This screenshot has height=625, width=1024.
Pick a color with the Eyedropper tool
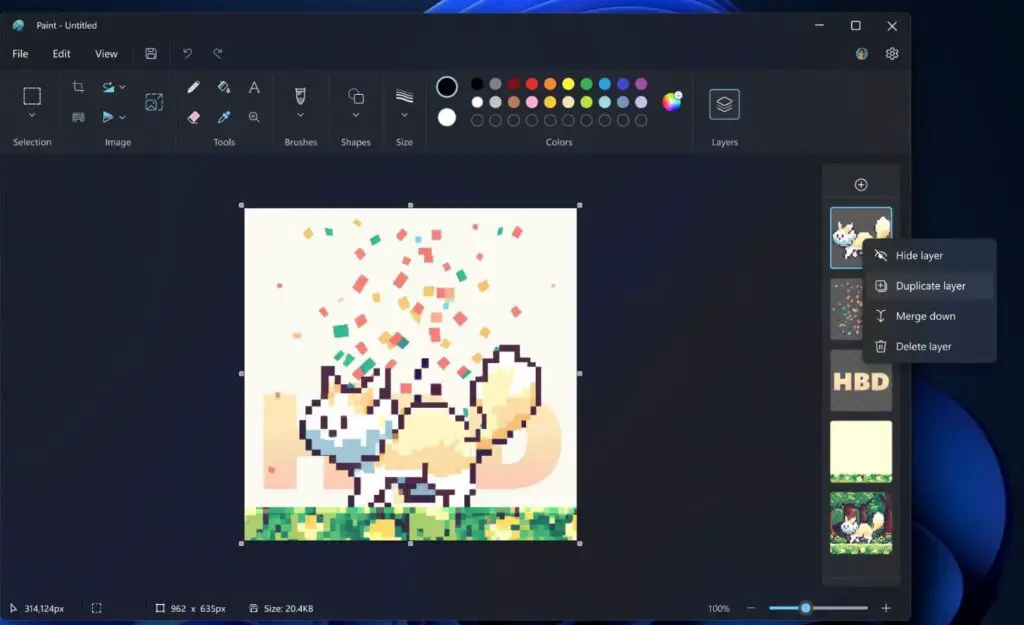pyautogui.click(x=223, y=117)
